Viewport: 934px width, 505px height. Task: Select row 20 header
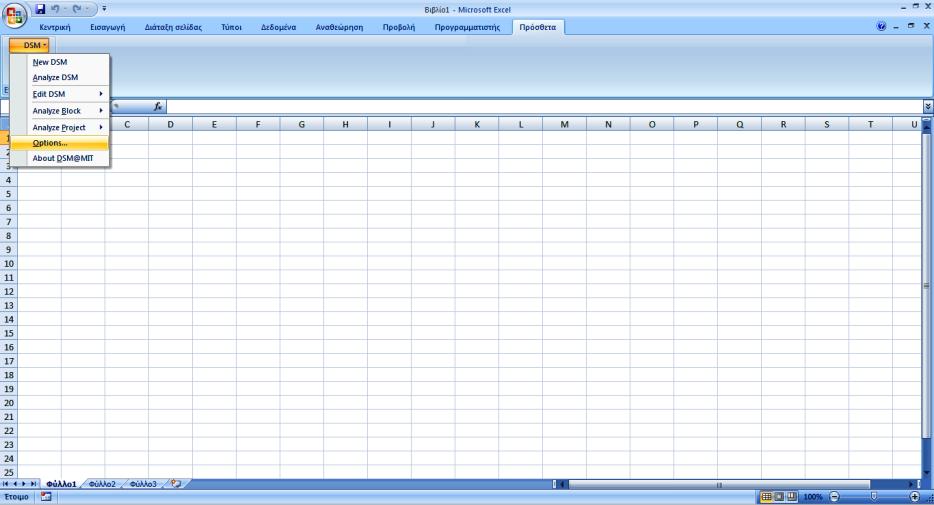coord(8,403)
